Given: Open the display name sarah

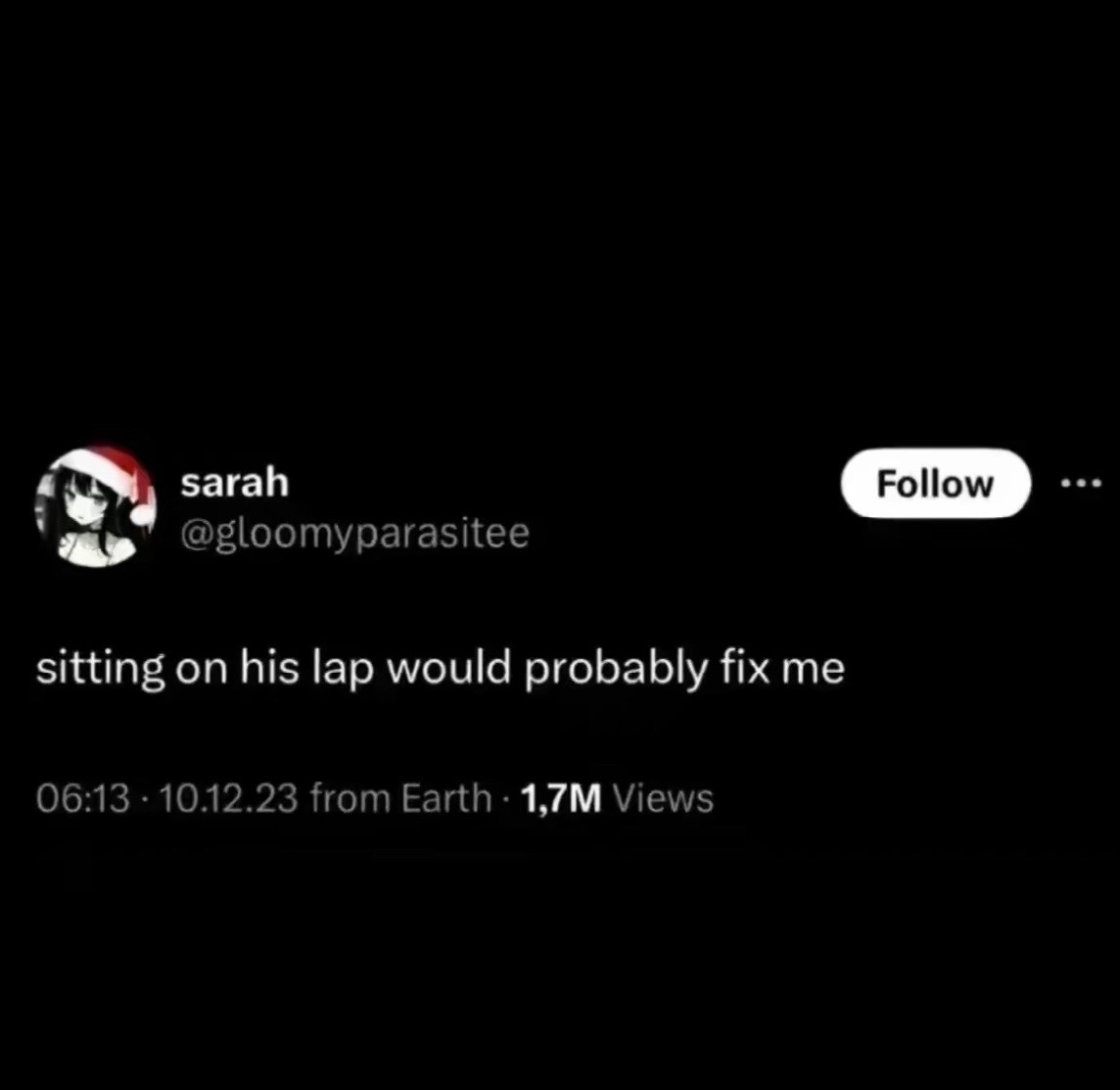Looking at the screenshot, I should (234, 482).
